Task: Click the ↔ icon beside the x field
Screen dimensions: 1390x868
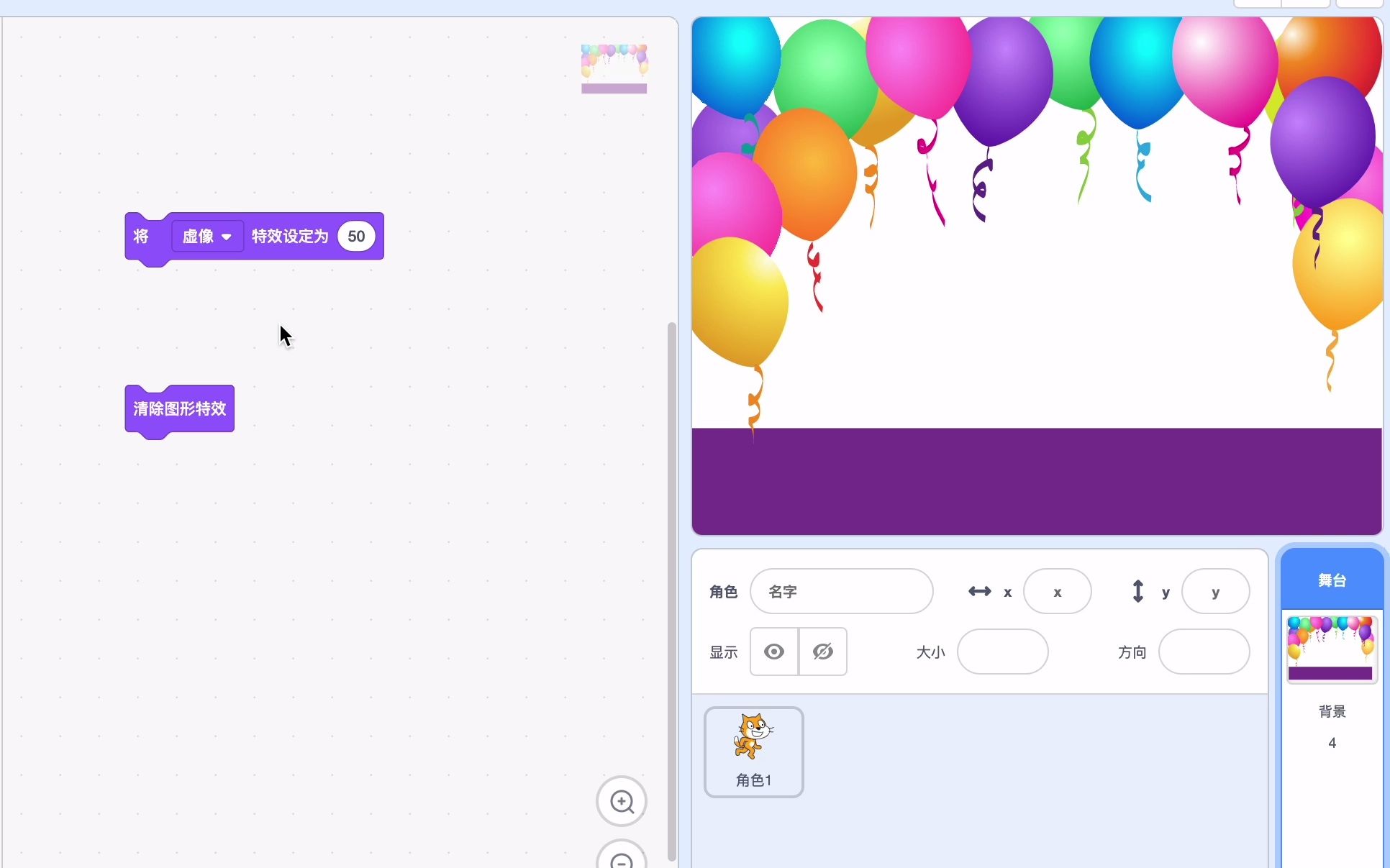Action: (978, 591)
